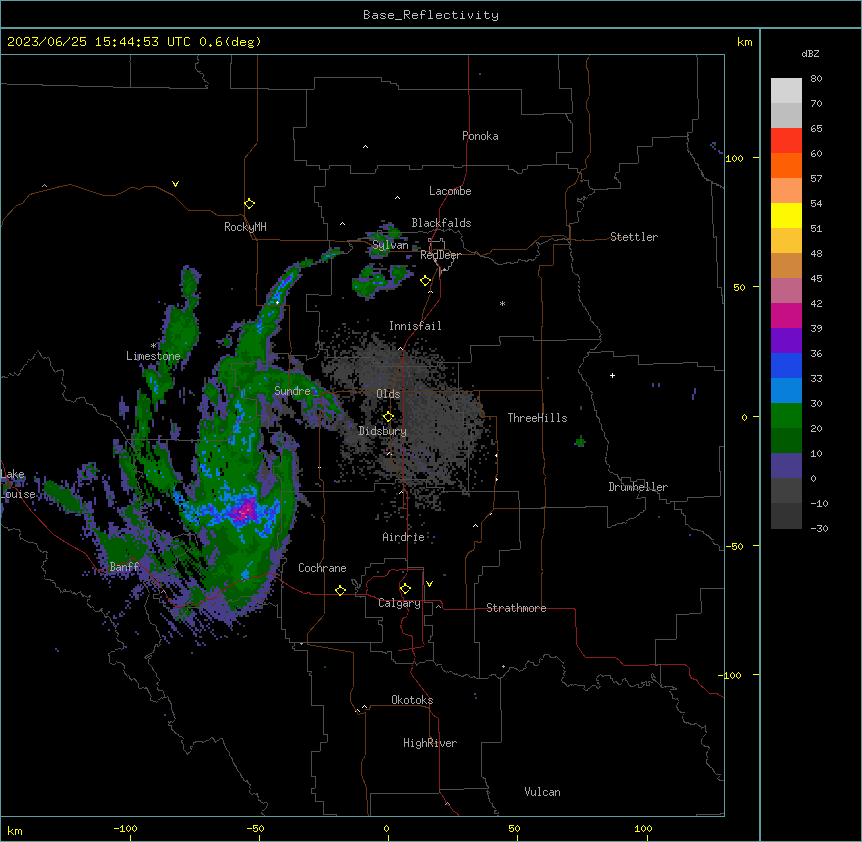Viewport: 862px width, 842px height.
Task: Click the Sylvan label
Action: (390, 245)
